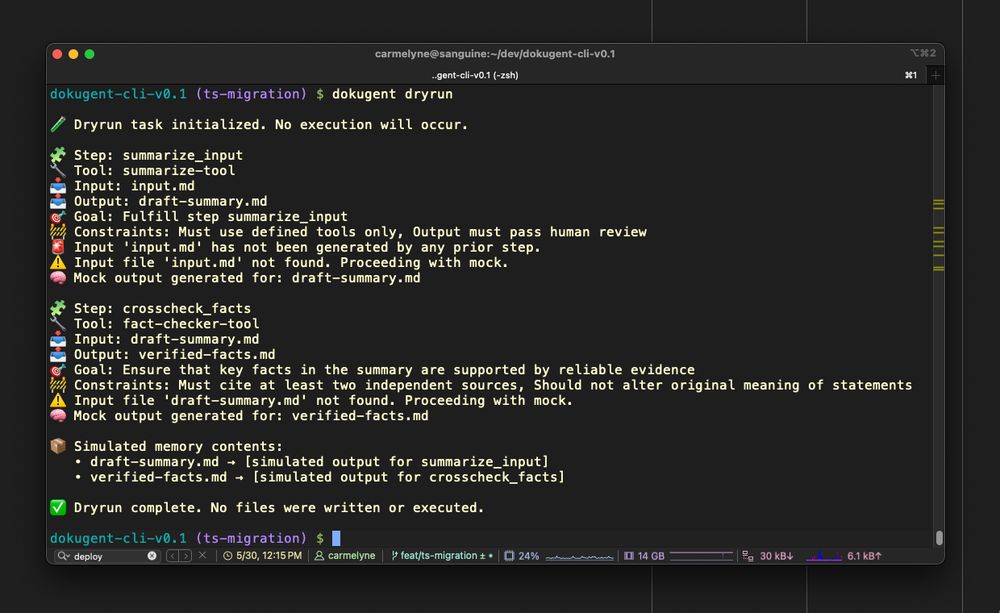The height and width of the screenshot is (613, 1000).
Task: Click the CPU usage sparkline graph
Action: pos(579,556)
